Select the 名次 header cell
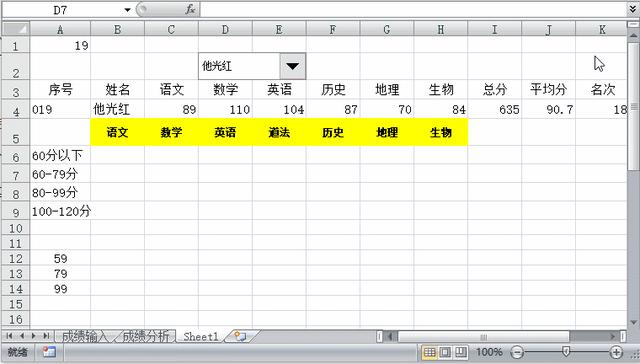Viewport: 640px width, 364px height. 601,89
